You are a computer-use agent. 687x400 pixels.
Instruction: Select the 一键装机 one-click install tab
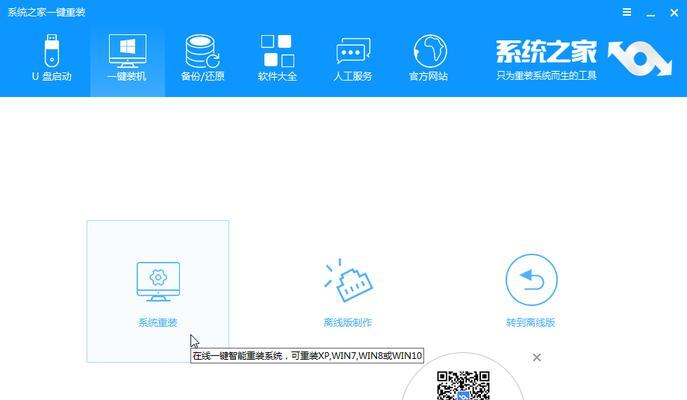[127, 58]
